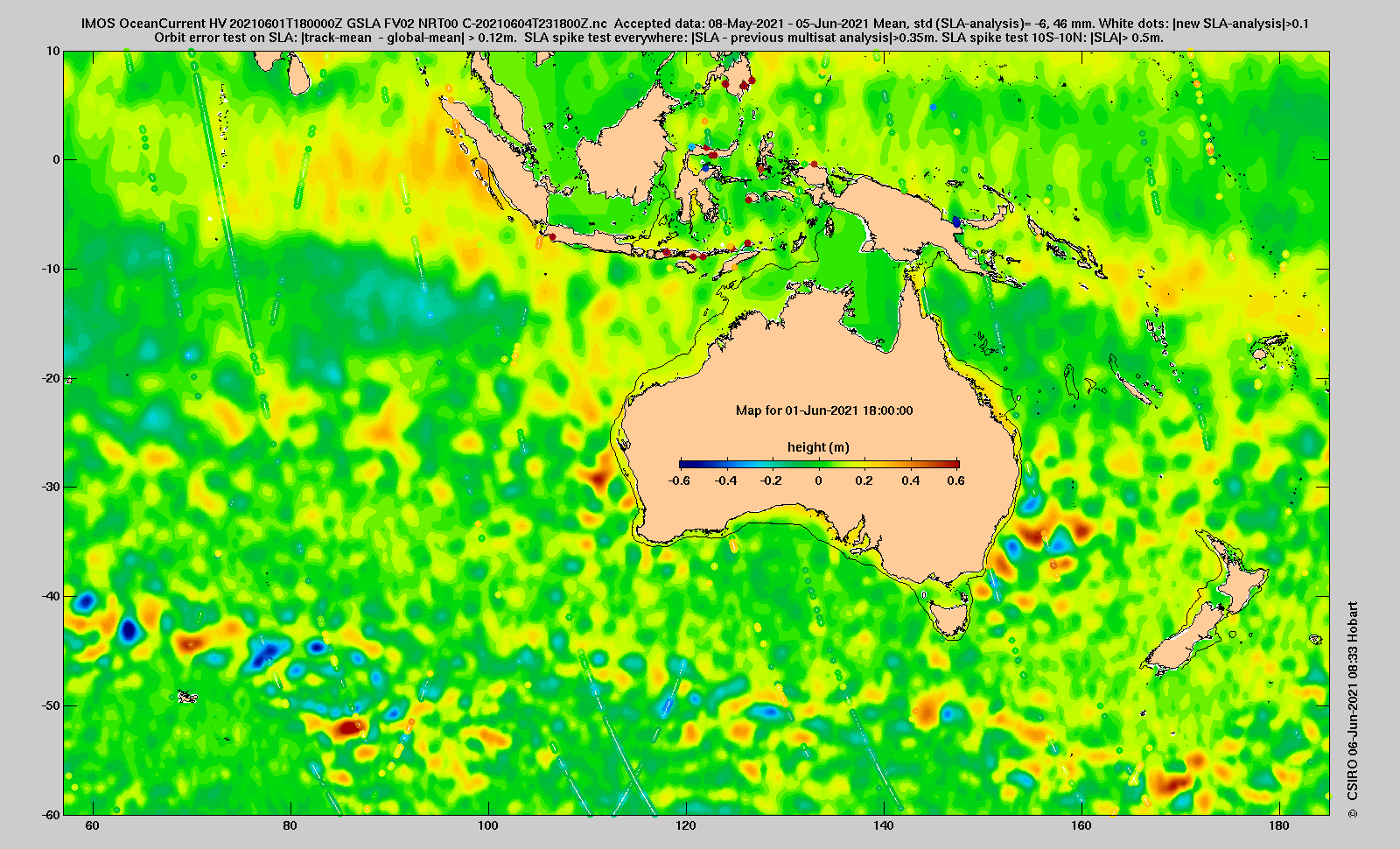The image size is (1400, 849).
Task: Click the 0.4 tick label under the color bar
Action: 911,481
